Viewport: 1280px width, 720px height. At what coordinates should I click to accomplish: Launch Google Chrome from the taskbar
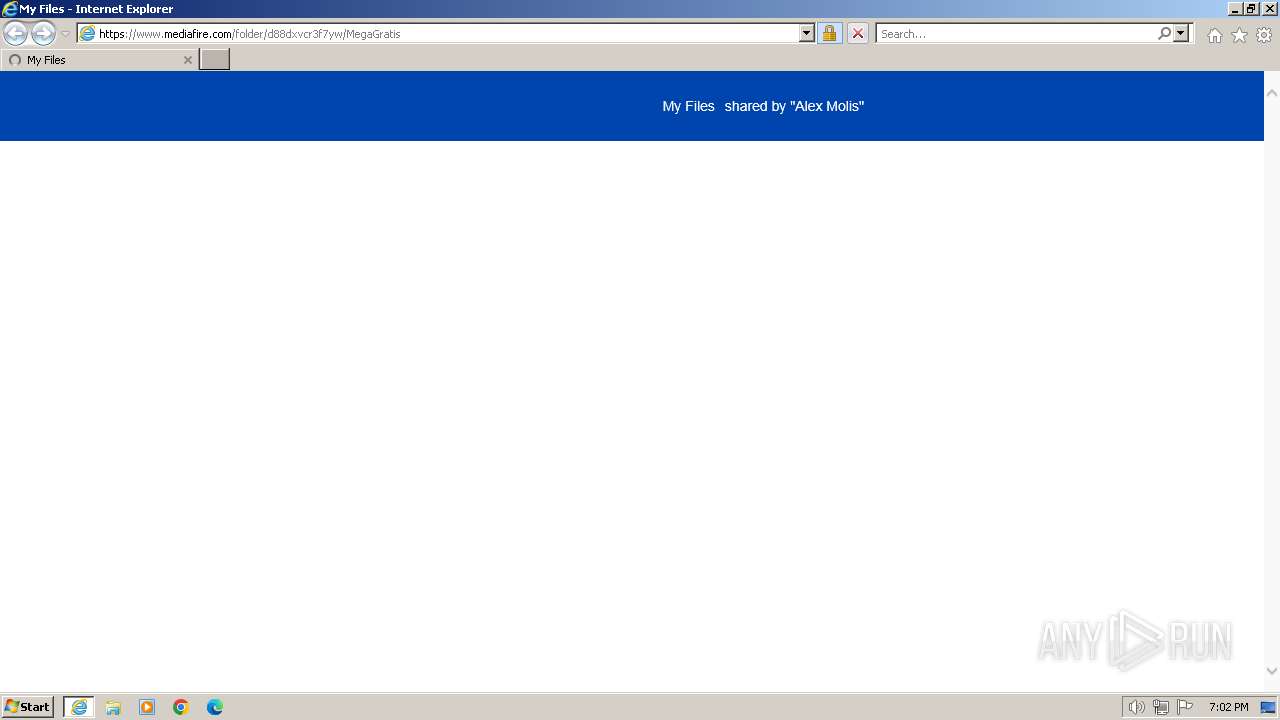181,707
